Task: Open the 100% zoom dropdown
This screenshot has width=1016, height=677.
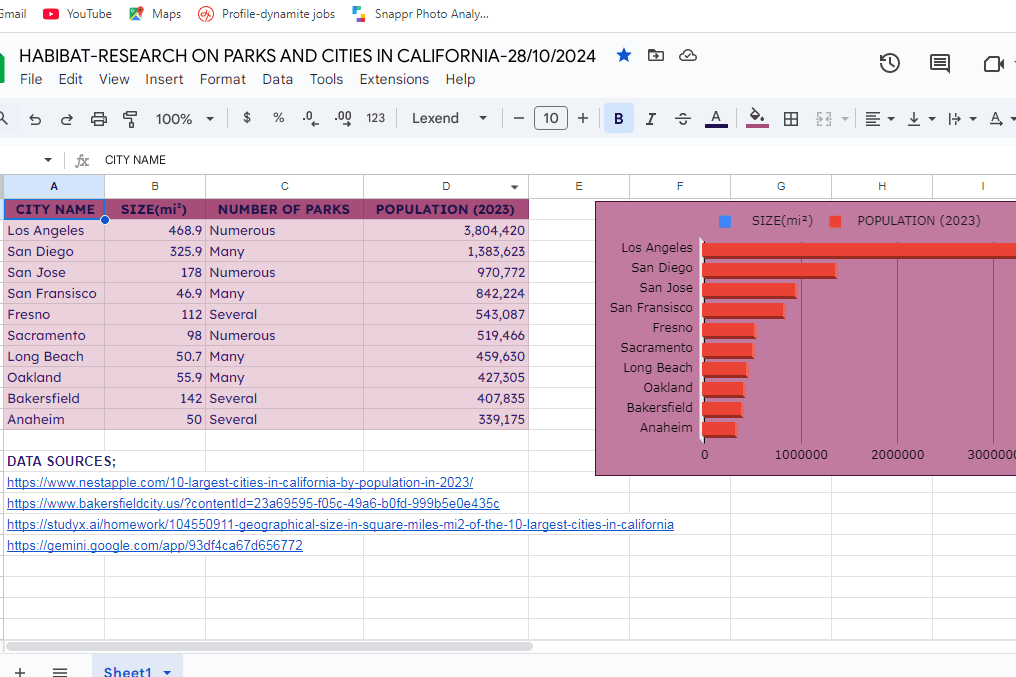Action: click(x=184, y=119)
